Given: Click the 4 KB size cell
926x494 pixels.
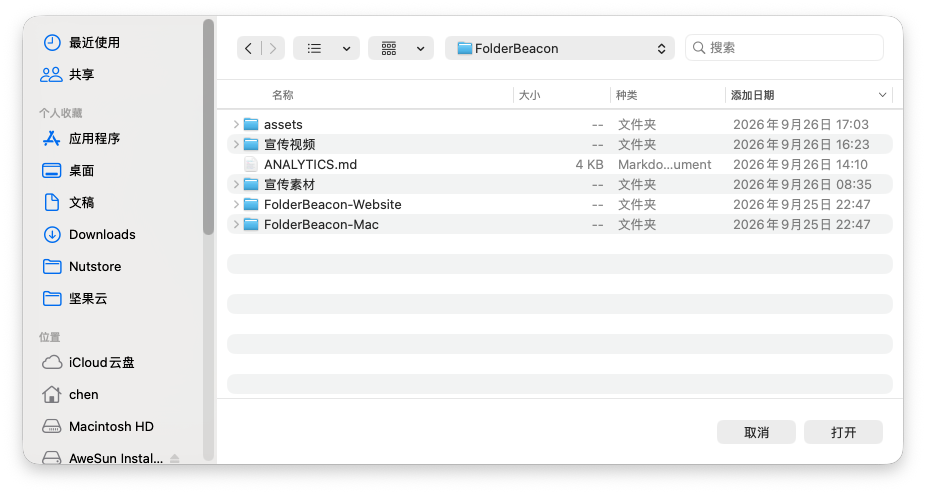Looking at the screenshot, I should coord(589,164).
